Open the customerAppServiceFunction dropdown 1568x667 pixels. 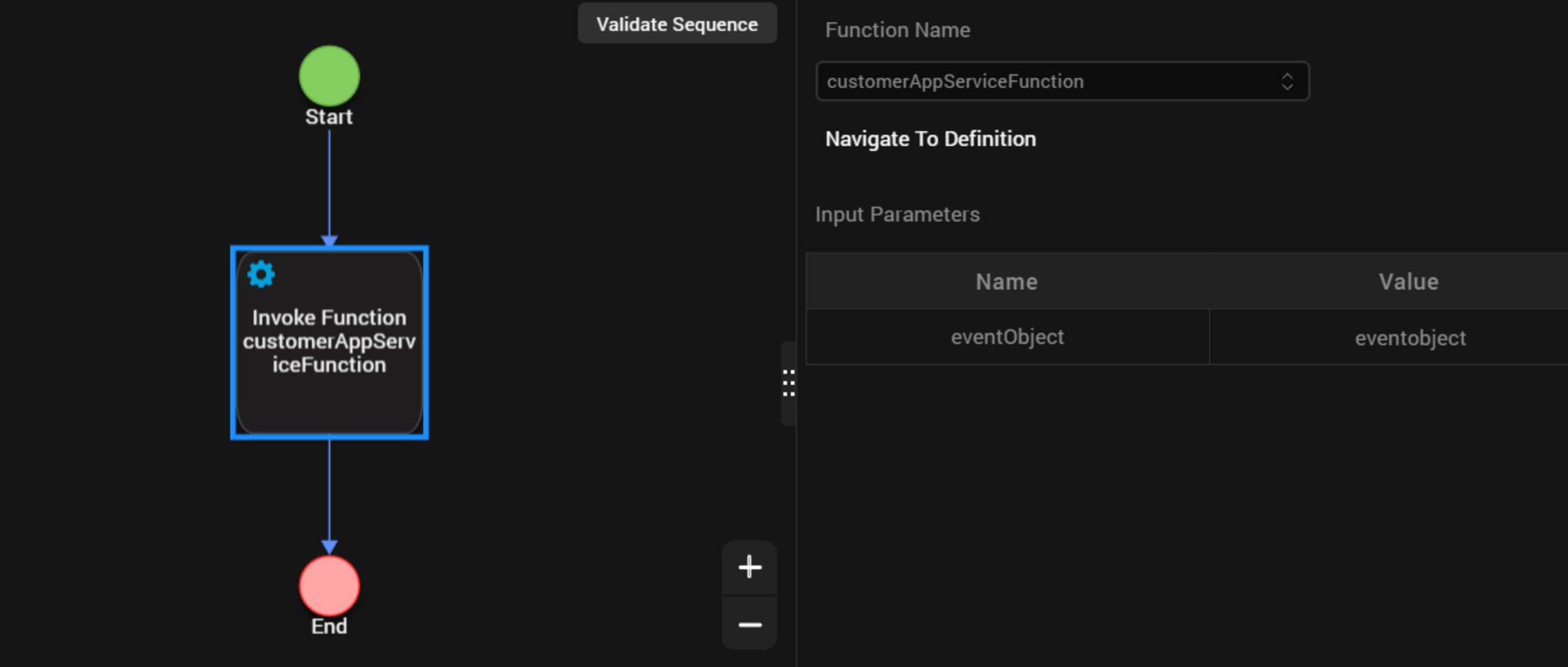click(1052, 81)
